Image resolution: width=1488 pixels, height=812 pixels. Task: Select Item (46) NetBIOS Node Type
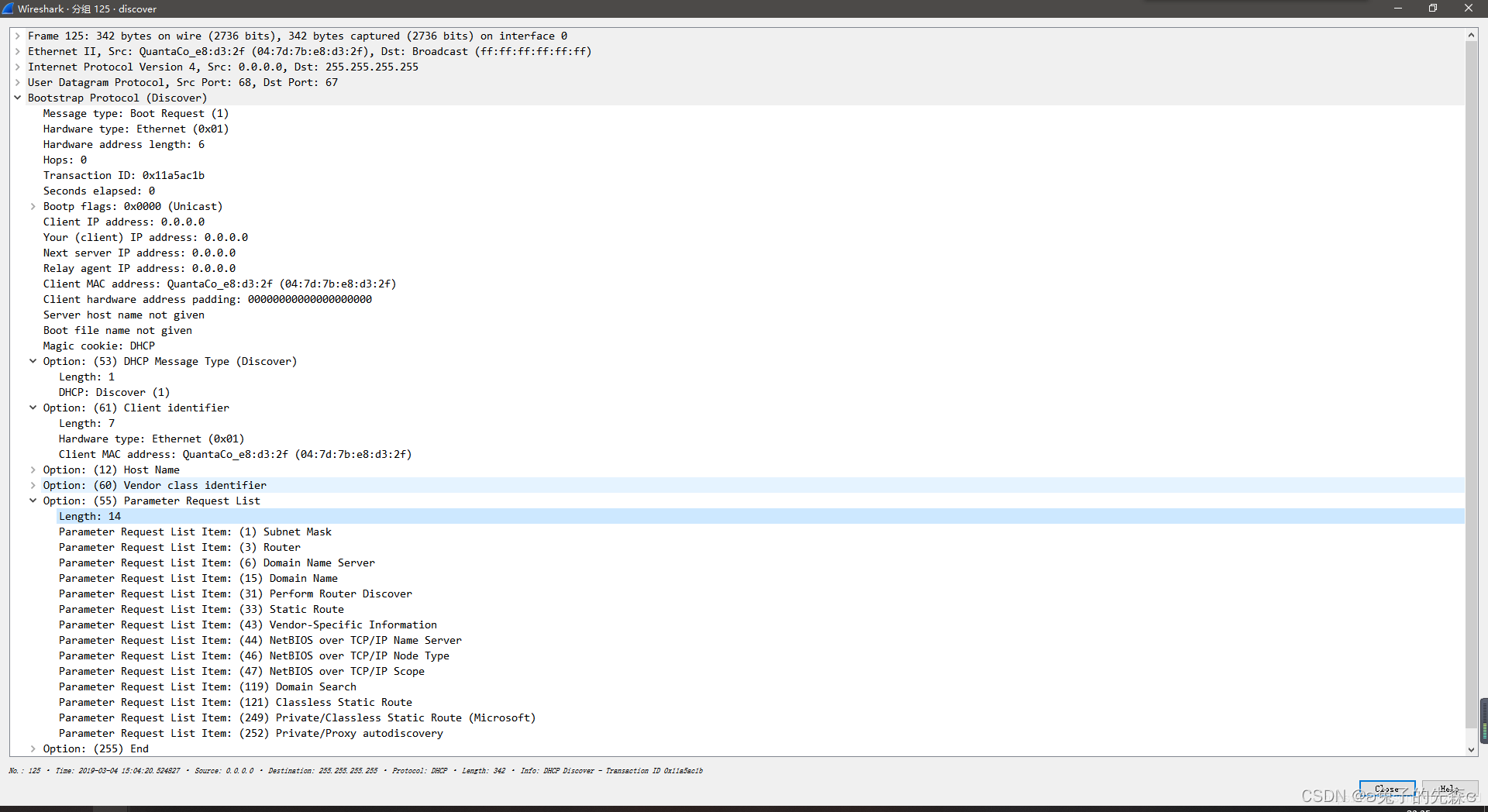coord(254,655)
